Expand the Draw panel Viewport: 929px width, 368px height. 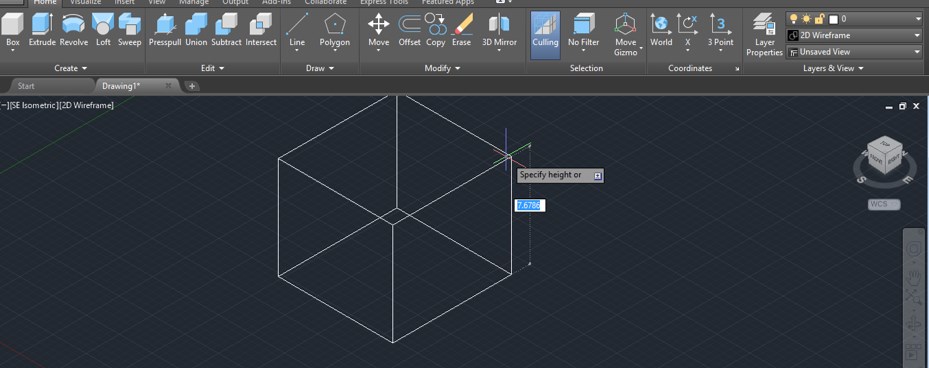pos(320,68)
